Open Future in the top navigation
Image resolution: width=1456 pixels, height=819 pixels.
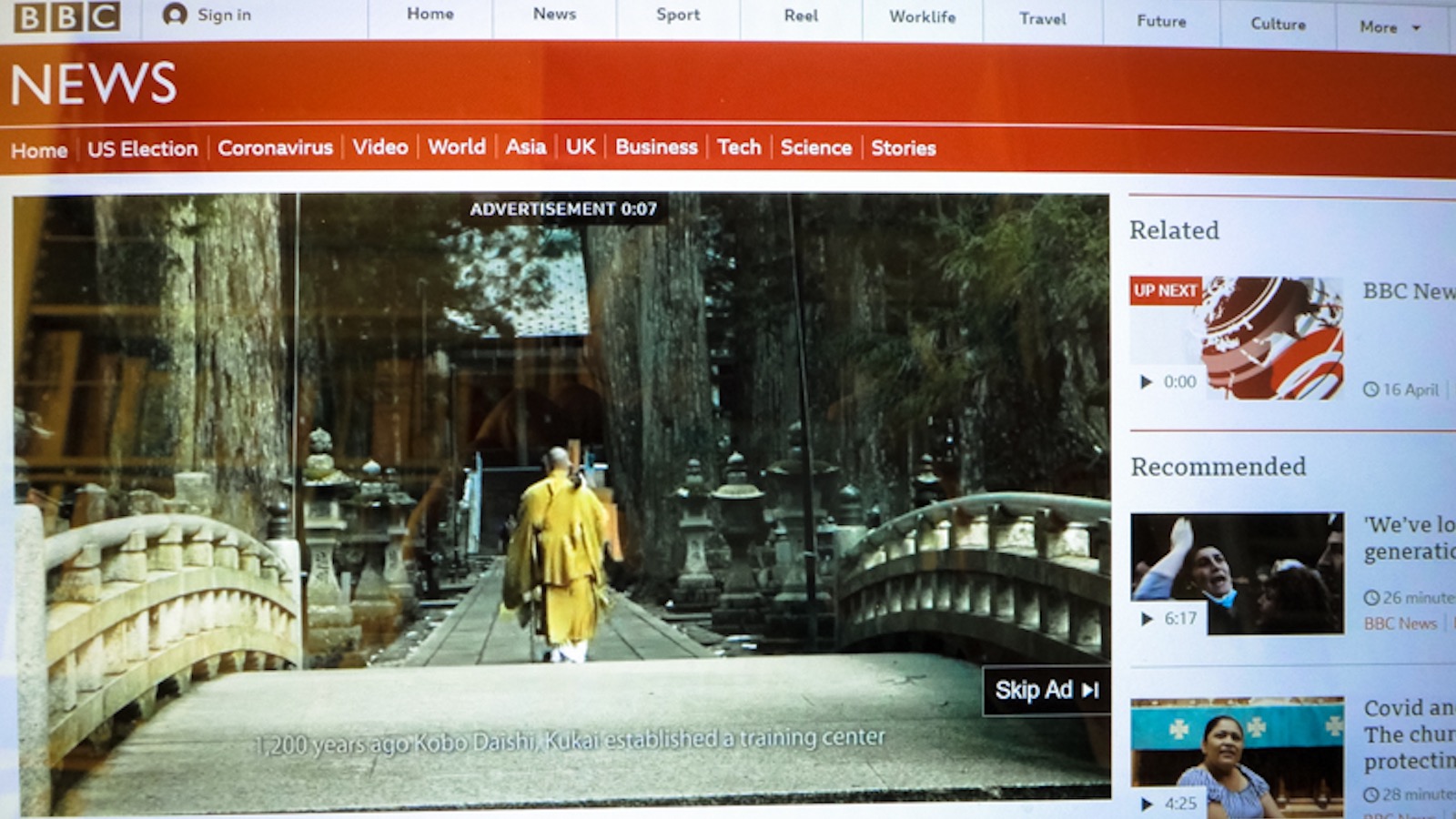pos(1161,21)
